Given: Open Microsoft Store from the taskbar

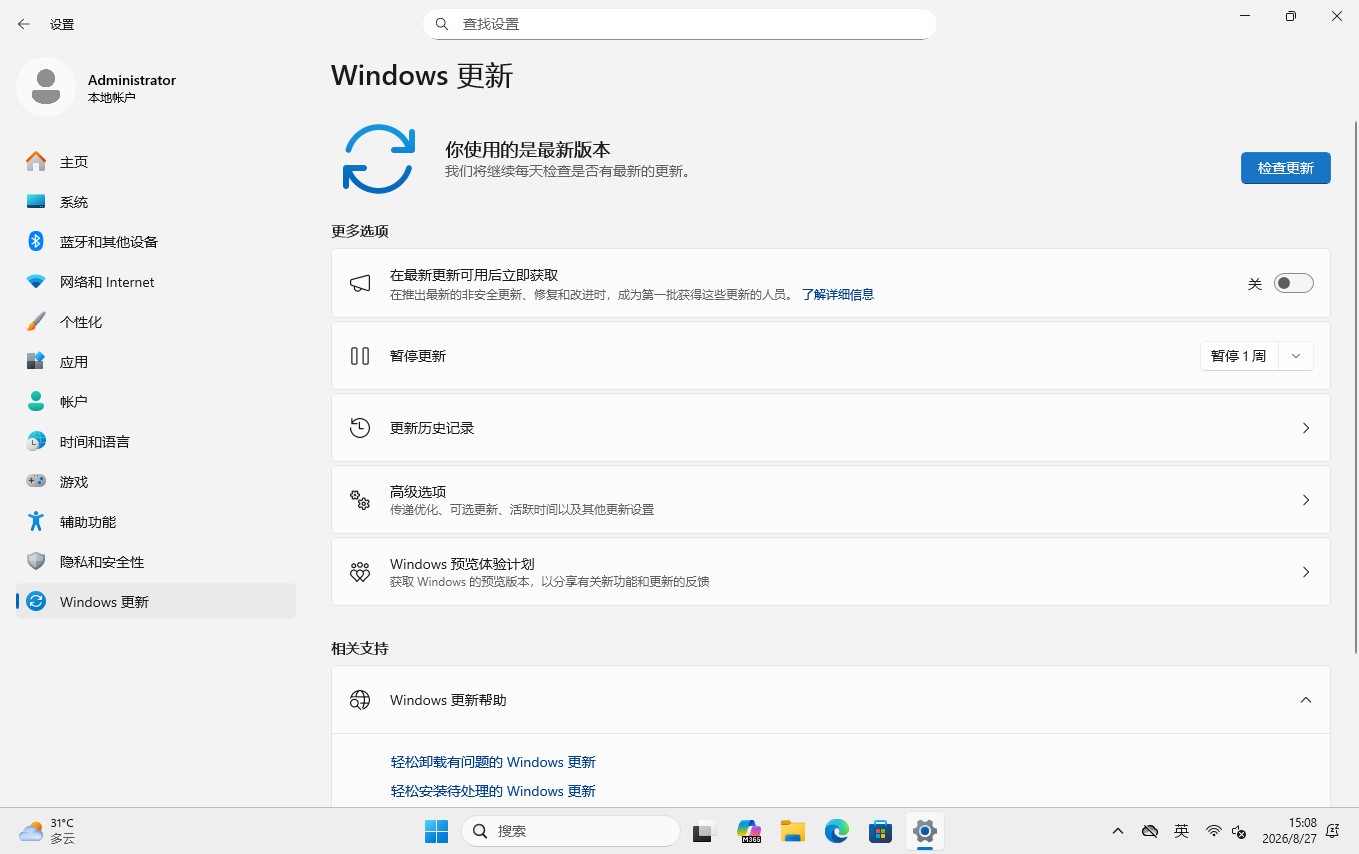Looking at the screenshot, I should (881, 831).
